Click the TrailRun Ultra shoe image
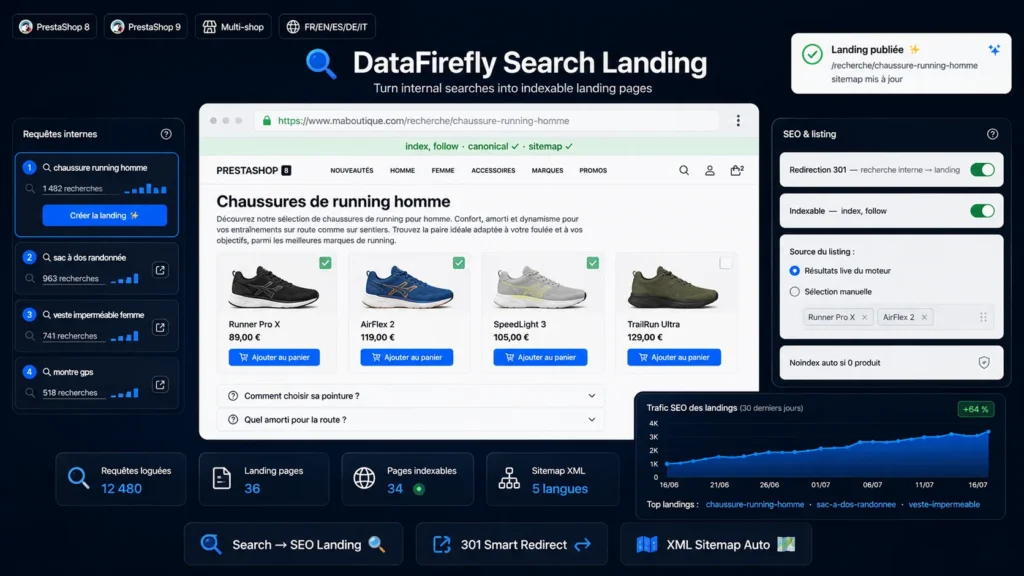This screenshot has height=576, width=1024. click(673, 287)
